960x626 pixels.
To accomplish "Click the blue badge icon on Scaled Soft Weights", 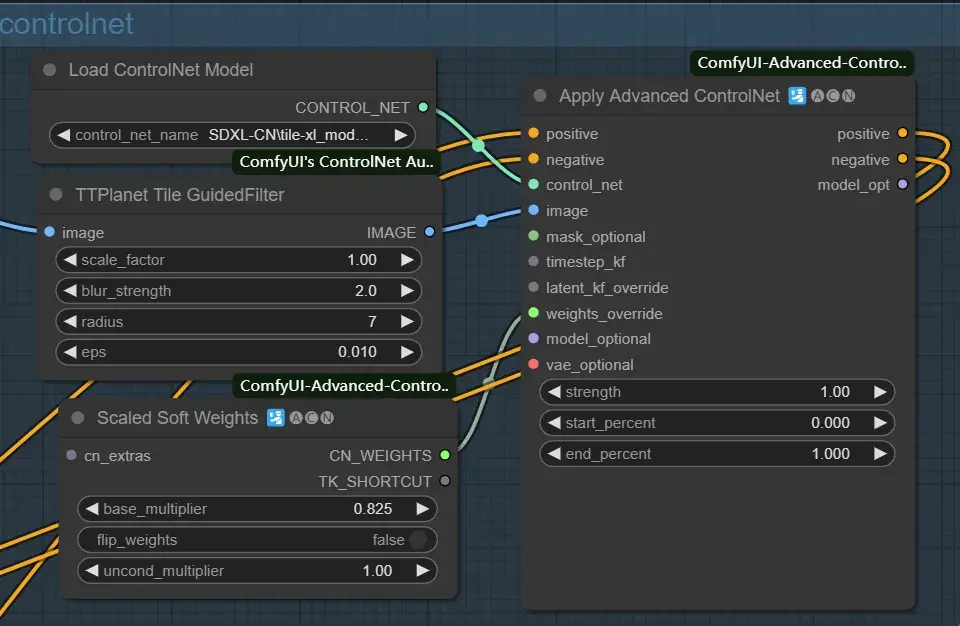I will (x=276, y=418).
